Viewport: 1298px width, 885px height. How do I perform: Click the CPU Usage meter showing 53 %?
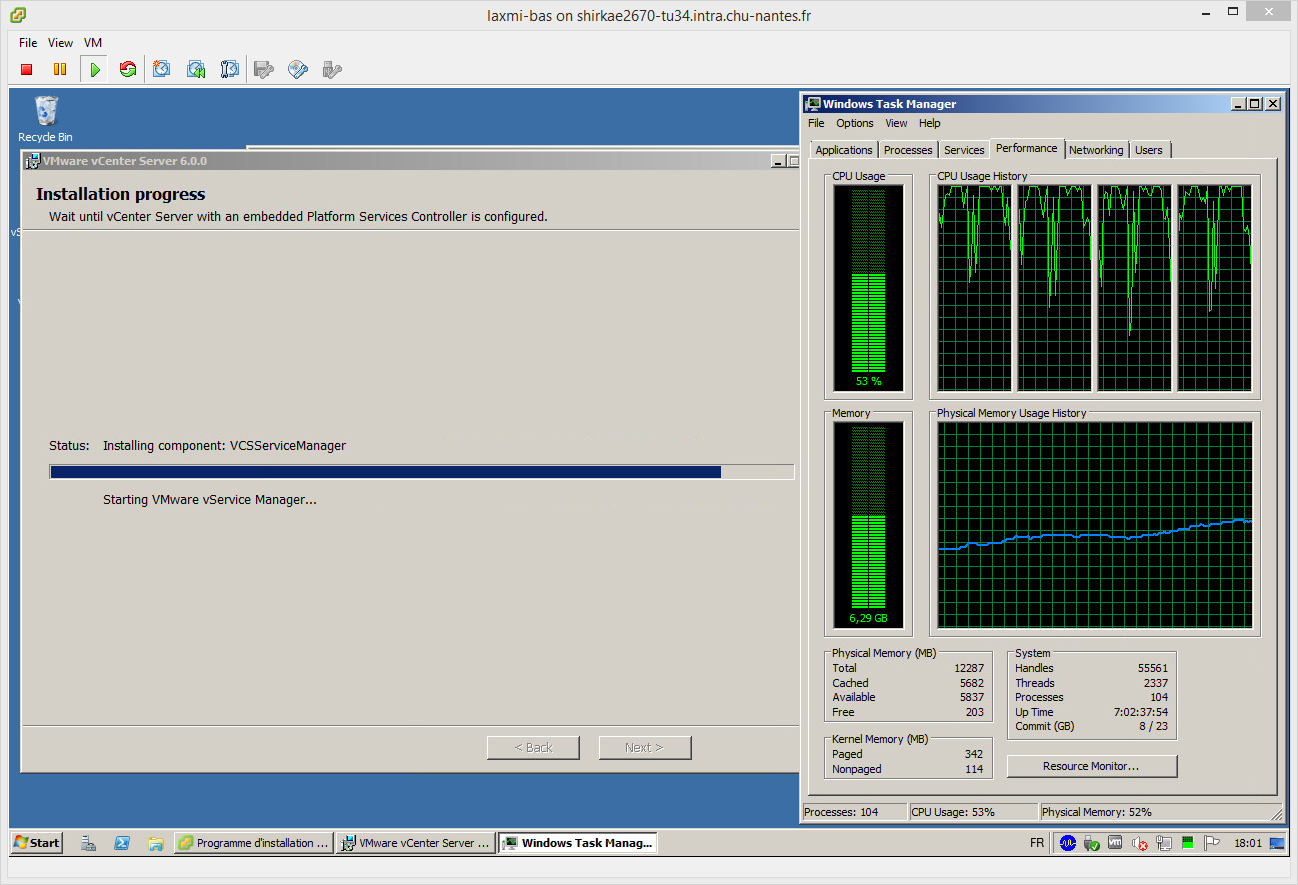click(x=868, y=288)
